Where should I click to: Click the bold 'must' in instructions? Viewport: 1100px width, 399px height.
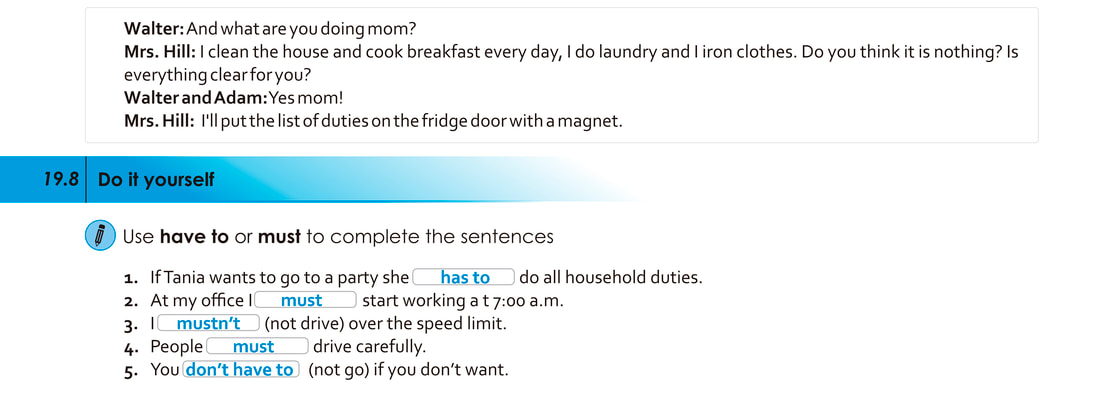tap(279, 237)
